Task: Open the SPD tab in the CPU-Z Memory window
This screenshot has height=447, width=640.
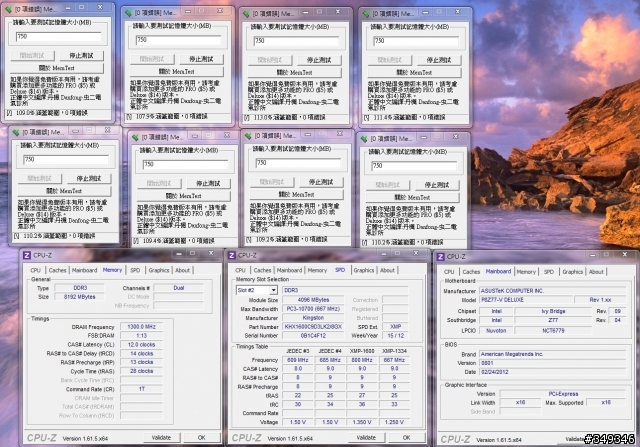Action: click(135, 271)
